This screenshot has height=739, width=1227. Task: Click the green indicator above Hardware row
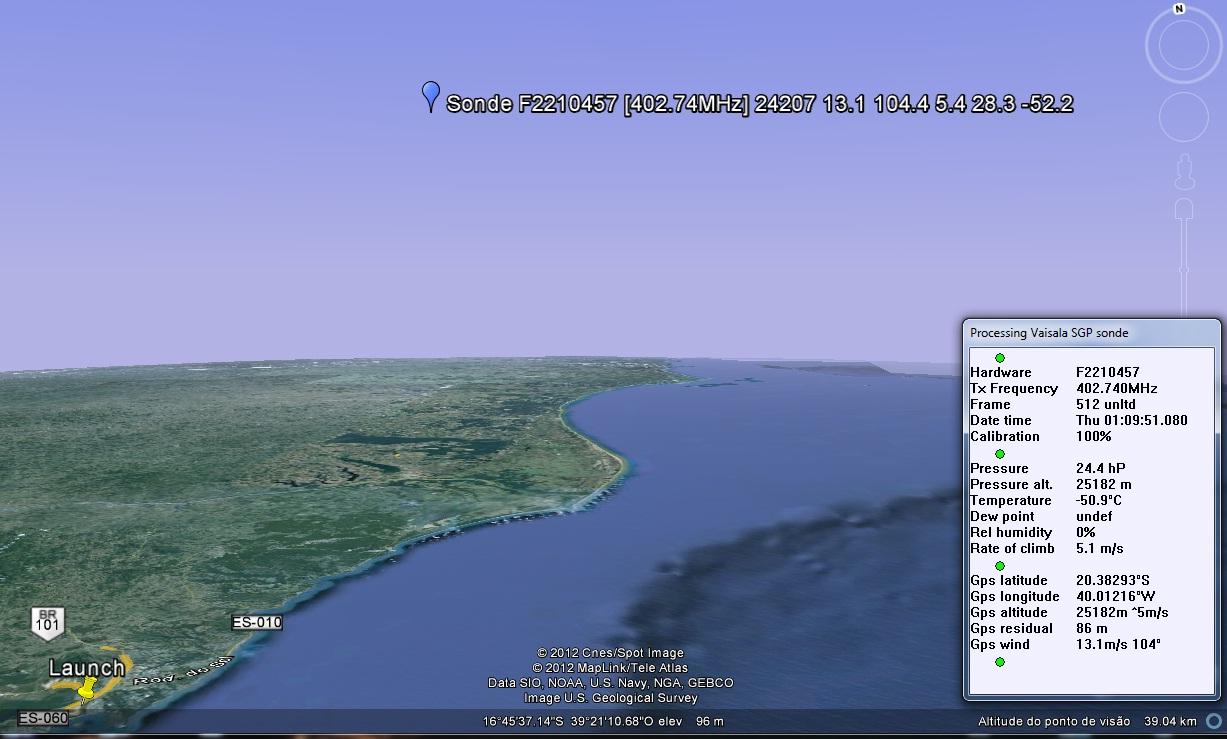(999, 358)
